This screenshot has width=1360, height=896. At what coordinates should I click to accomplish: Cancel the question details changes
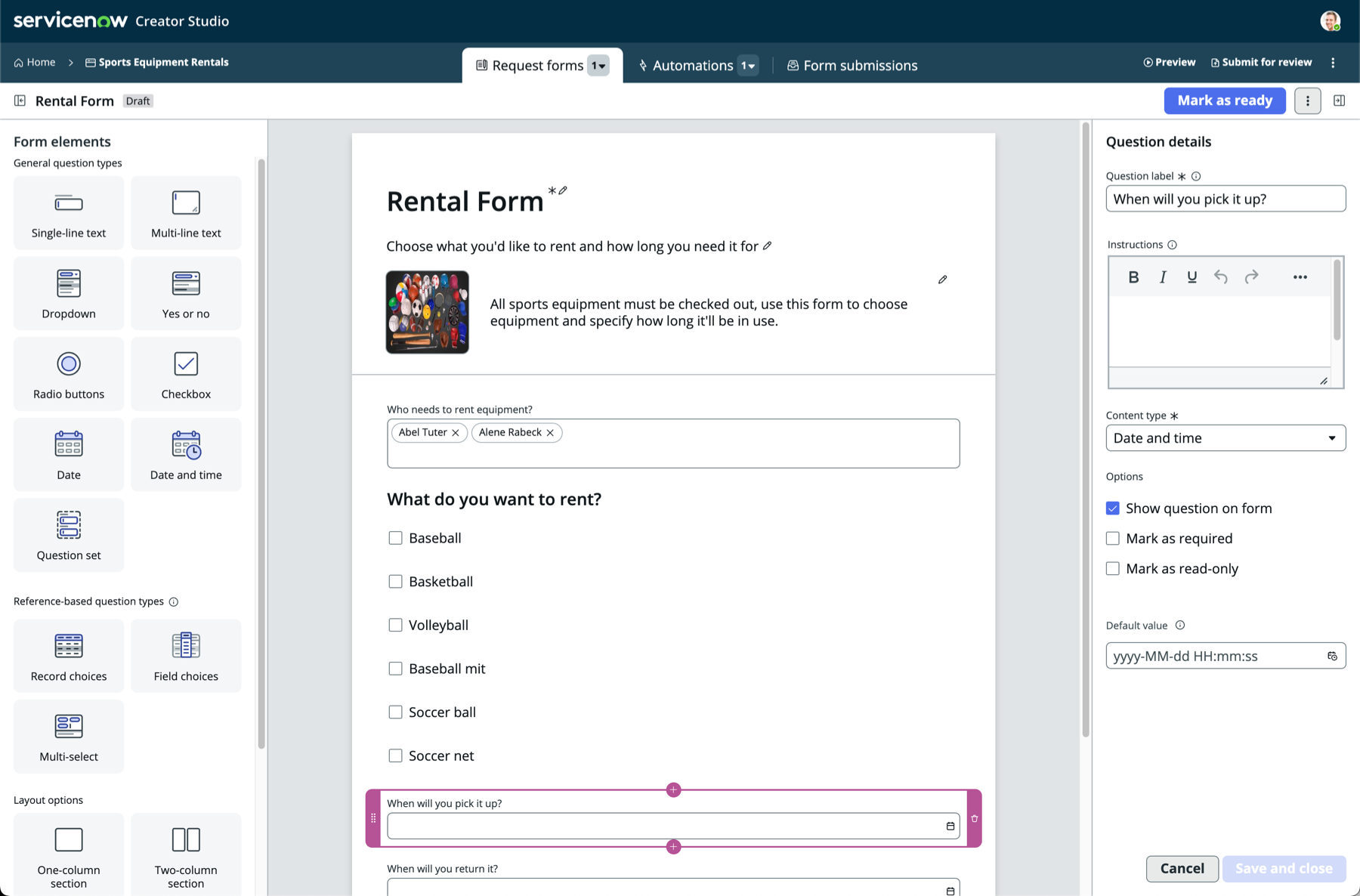click(x=1182, y=869)
